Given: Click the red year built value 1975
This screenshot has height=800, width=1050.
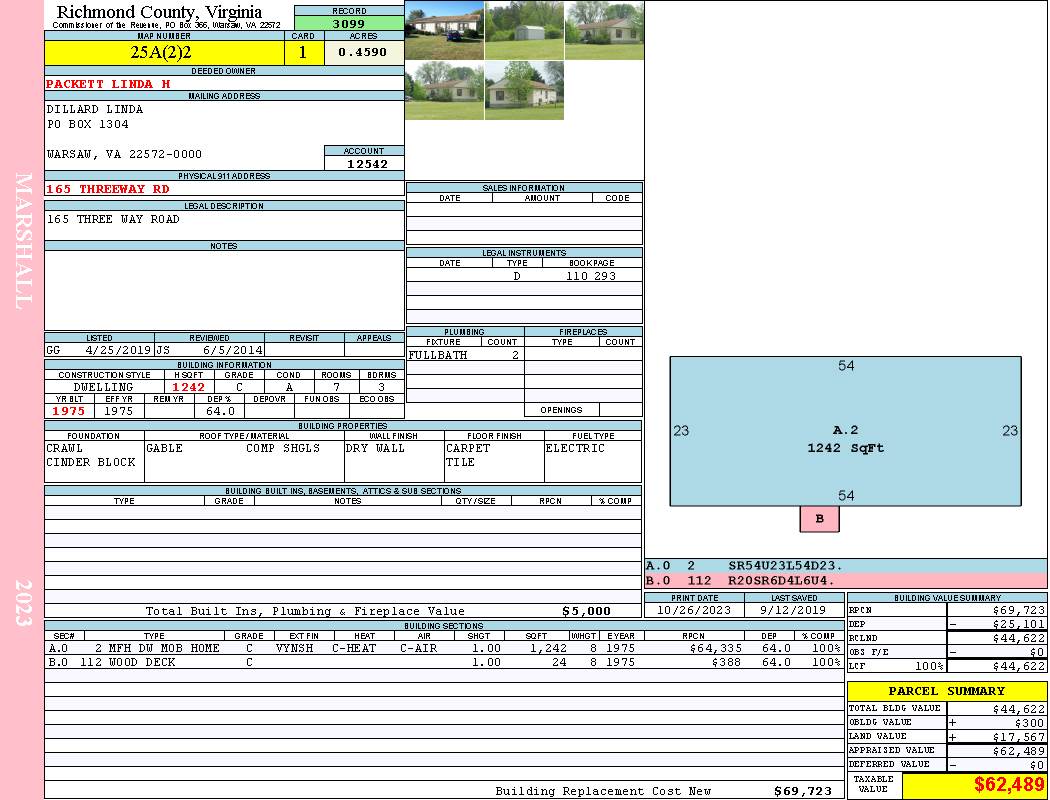Looking at the screenshot, I should coord(68,411).
